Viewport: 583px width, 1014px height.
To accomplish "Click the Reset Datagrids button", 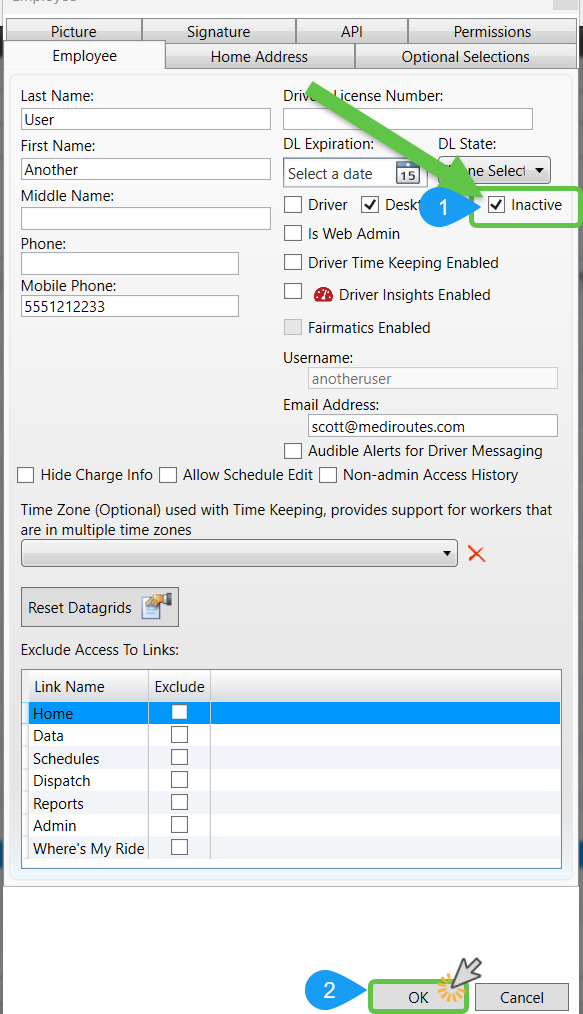I will click(100, 607).
